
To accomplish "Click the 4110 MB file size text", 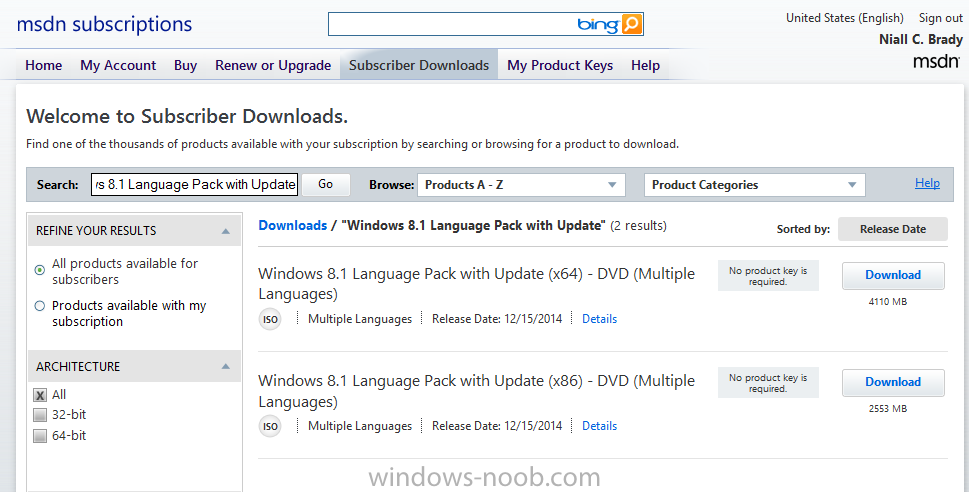I will 887,302.
